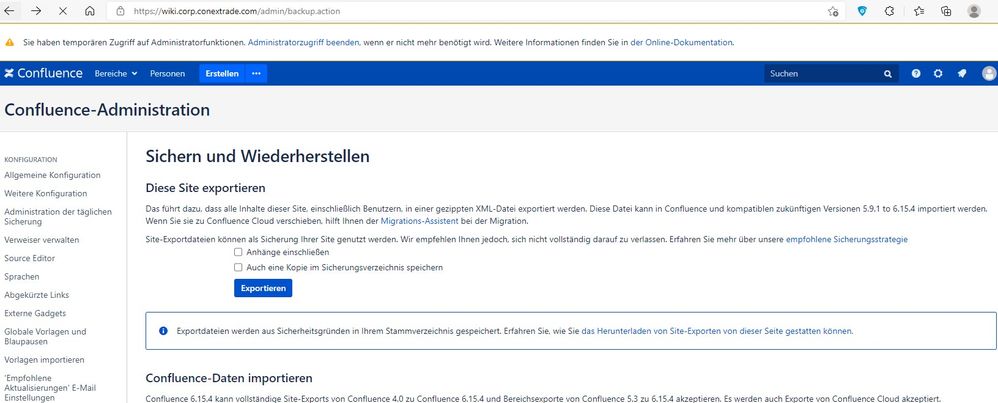998x403 pixels.
Task: Open 'Weitere Konfiguration' in sidebar
Action: tap(46, 194)
